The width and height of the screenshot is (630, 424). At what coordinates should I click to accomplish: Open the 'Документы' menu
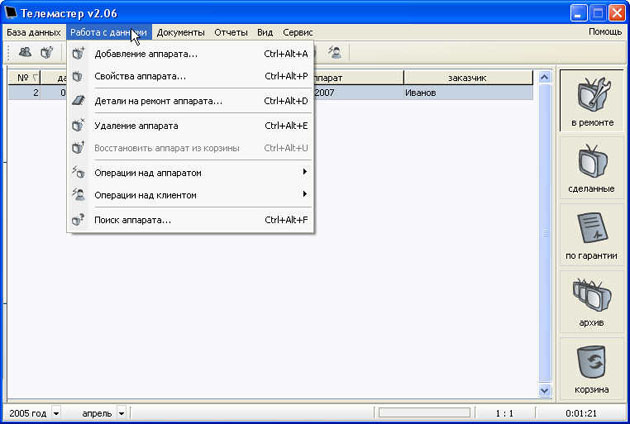[x=180, y=32]
